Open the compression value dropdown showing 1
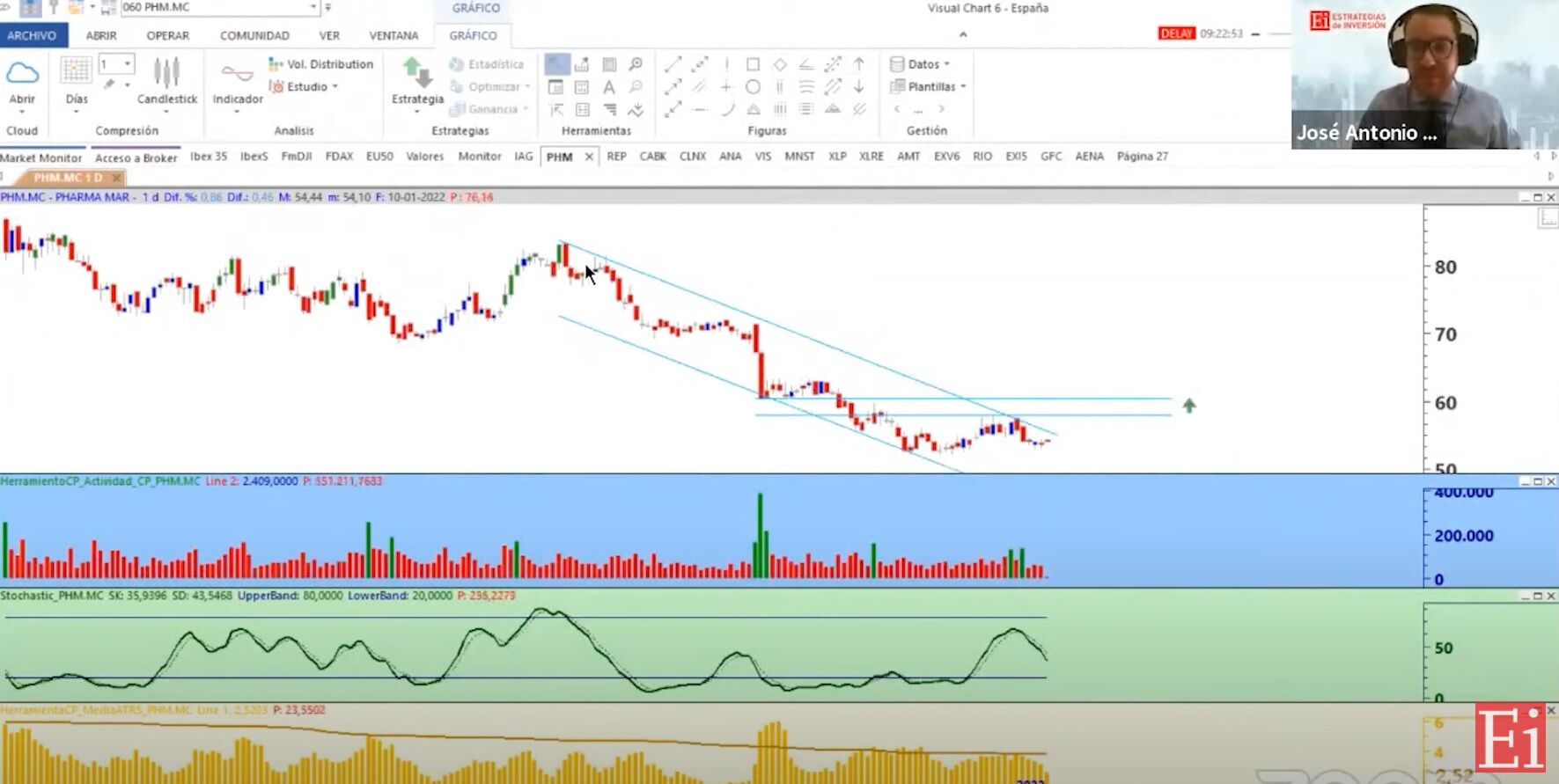This screenshot has height=784, width=1559. tap(128, 64)
